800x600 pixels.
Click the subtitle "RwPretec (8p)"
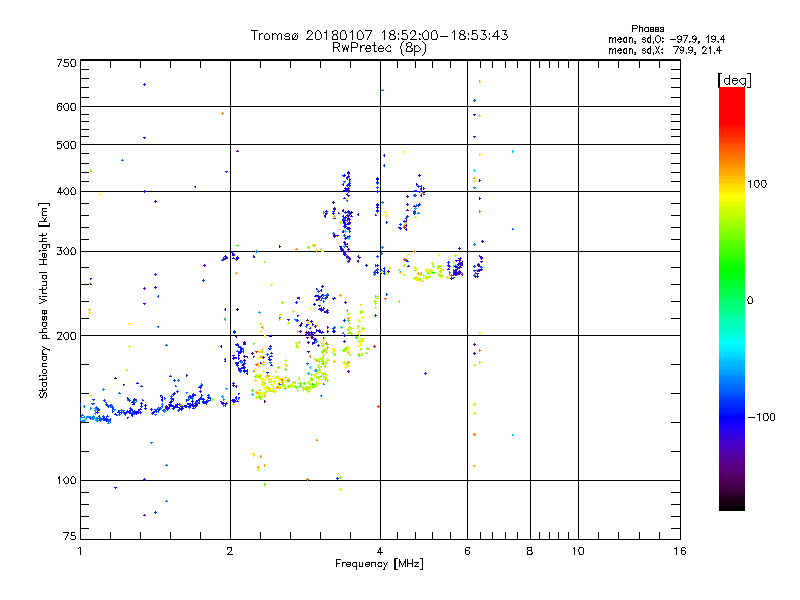point(379,48)
